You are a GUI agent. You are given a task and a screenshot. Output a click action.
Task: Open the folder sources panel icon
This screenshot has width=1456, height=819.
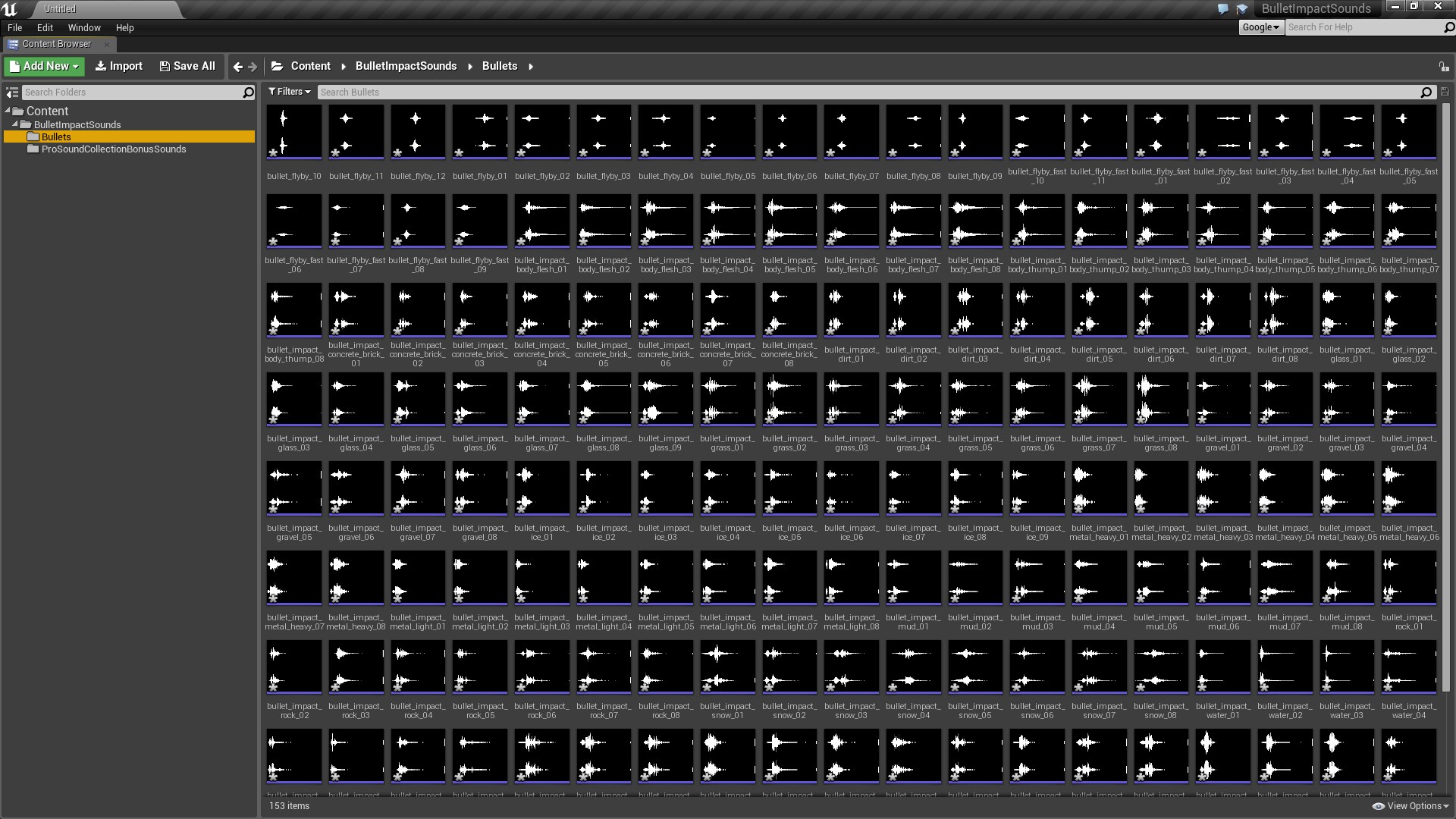pos(12,92)
